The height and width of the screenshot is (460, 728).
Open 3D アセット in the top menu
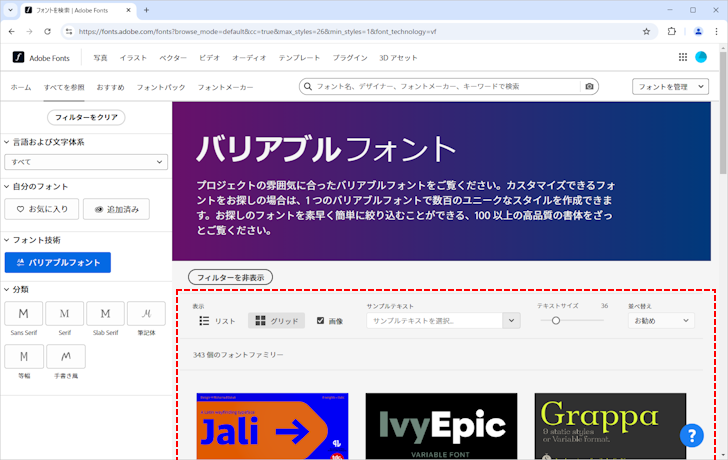click(x=398, y=58)
